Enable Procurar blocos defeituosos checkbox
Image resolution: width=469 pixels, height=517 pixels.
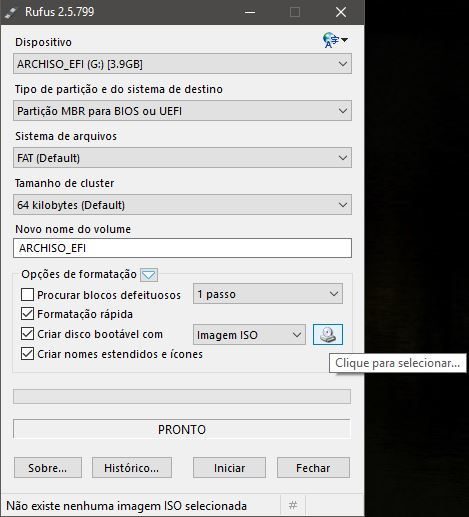pos(27,295)
